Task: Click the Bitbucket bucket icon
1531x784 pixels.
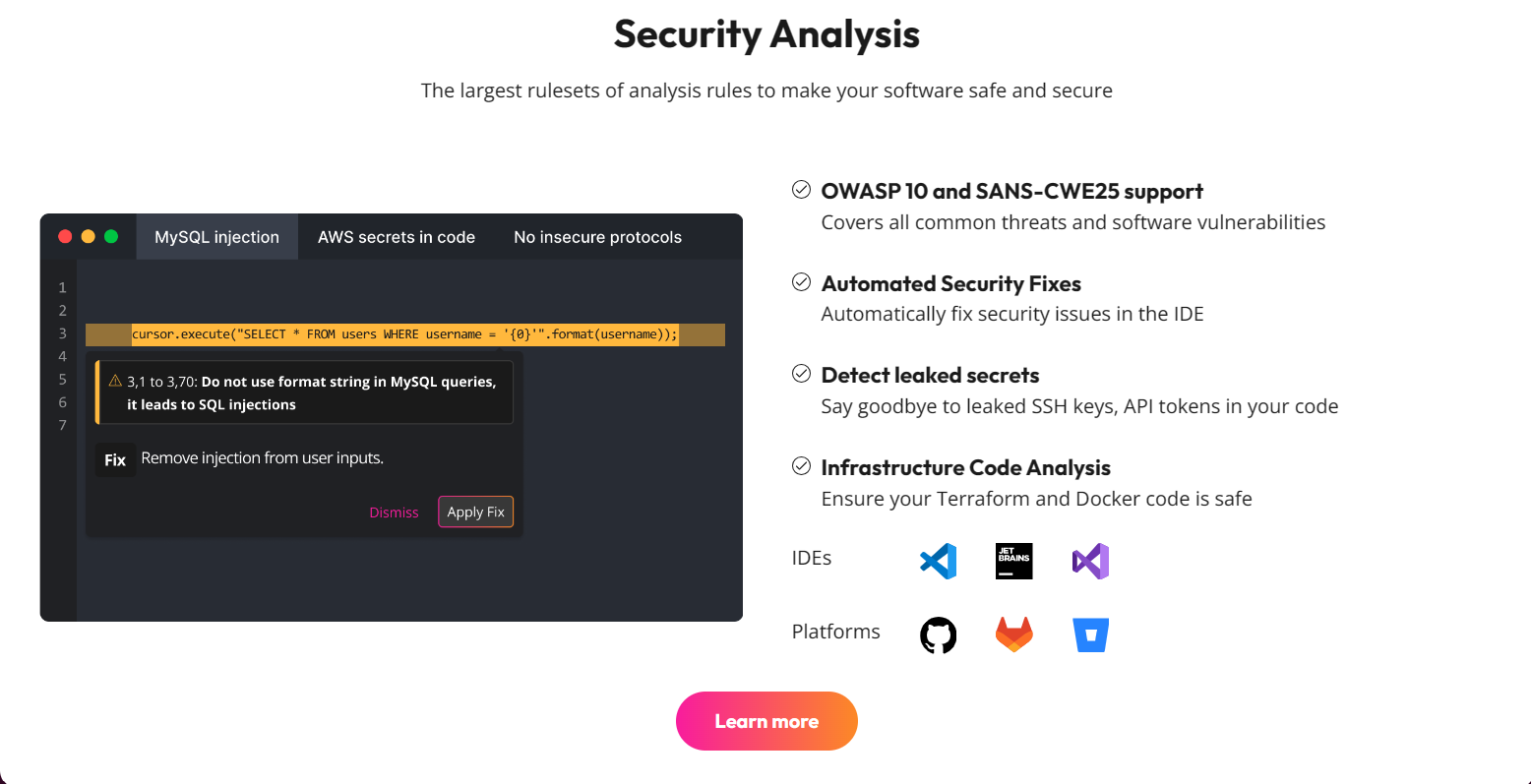Action: coord(1090,635)
